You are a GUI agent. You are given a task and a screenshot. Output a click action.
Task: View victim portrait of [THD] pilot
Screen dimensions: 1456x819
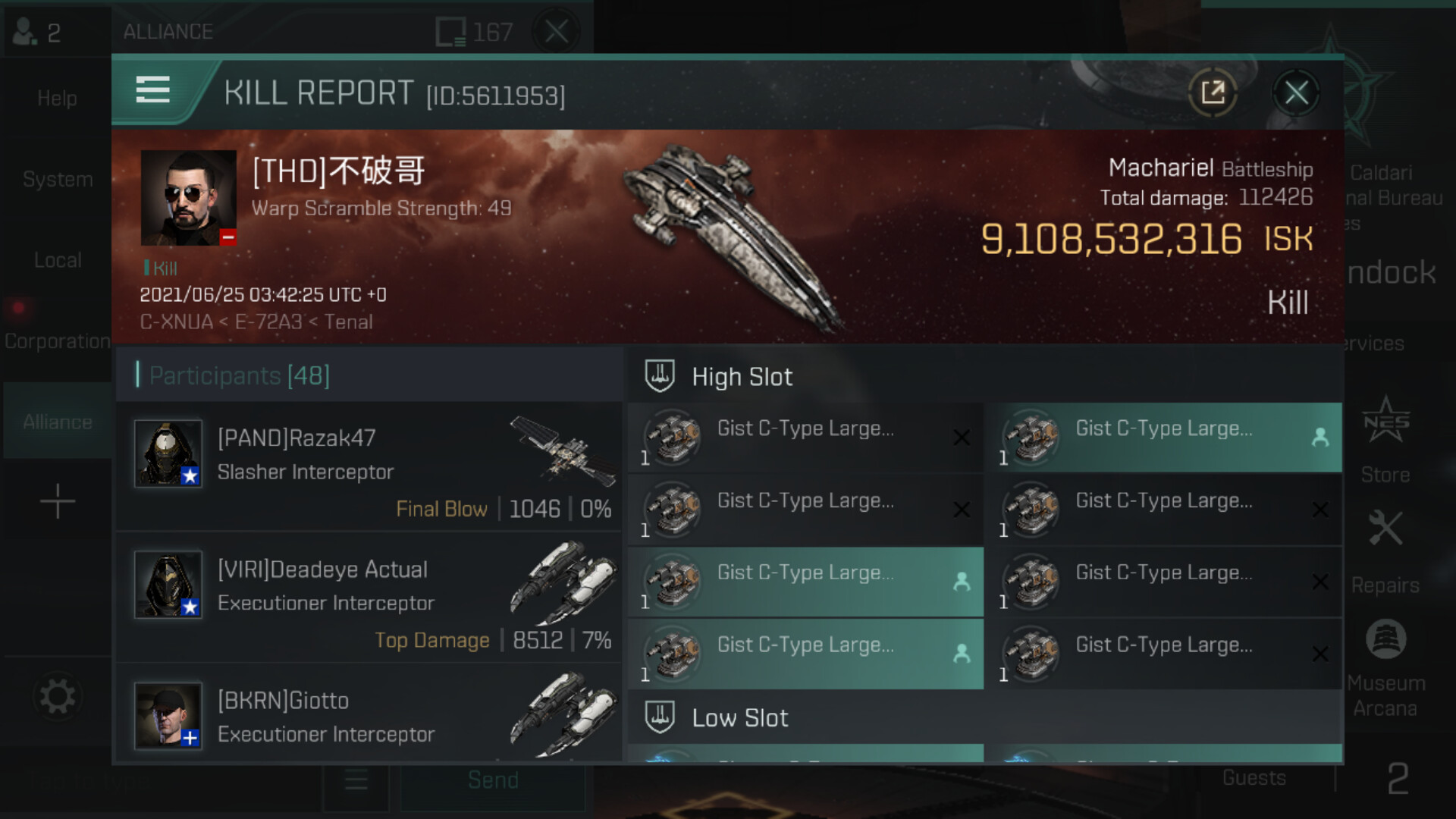coord(189,197)
